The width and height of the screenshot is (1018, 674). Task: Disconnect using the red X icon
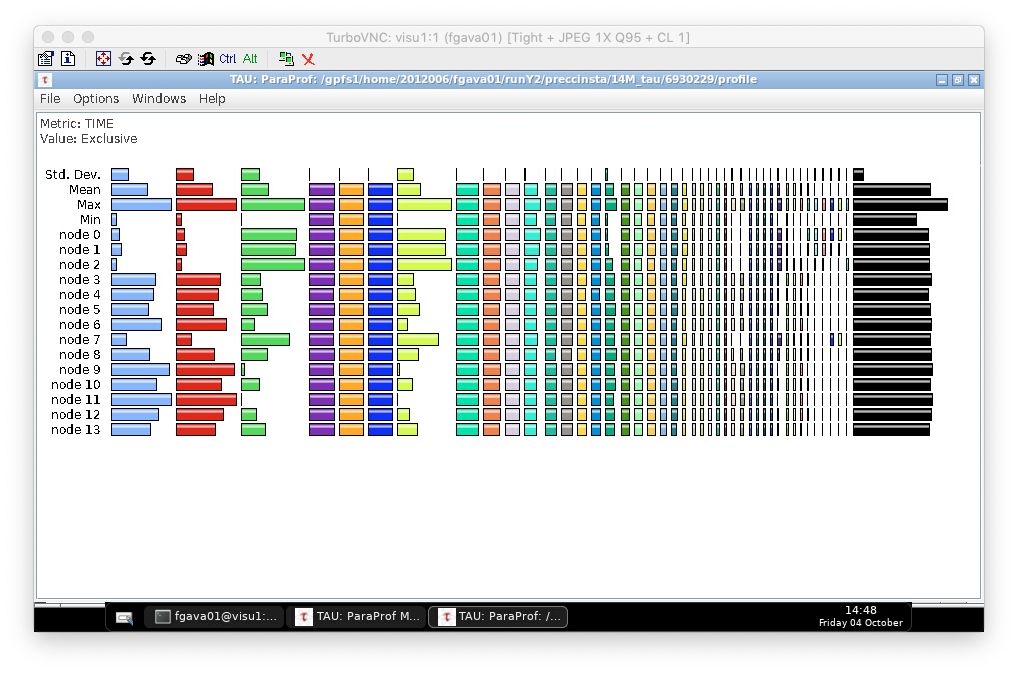pos(308,59)
